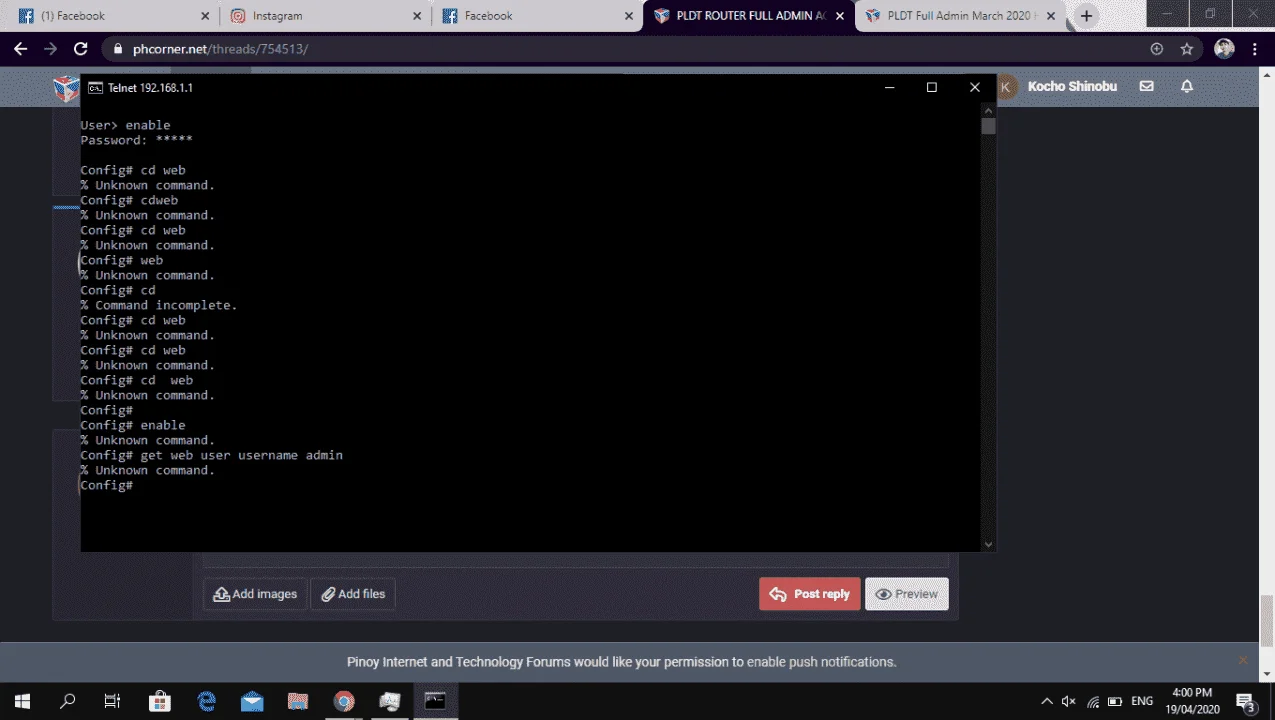Switch to Chrome on taskbar
1275x720 pixels.
coord(344,701)
